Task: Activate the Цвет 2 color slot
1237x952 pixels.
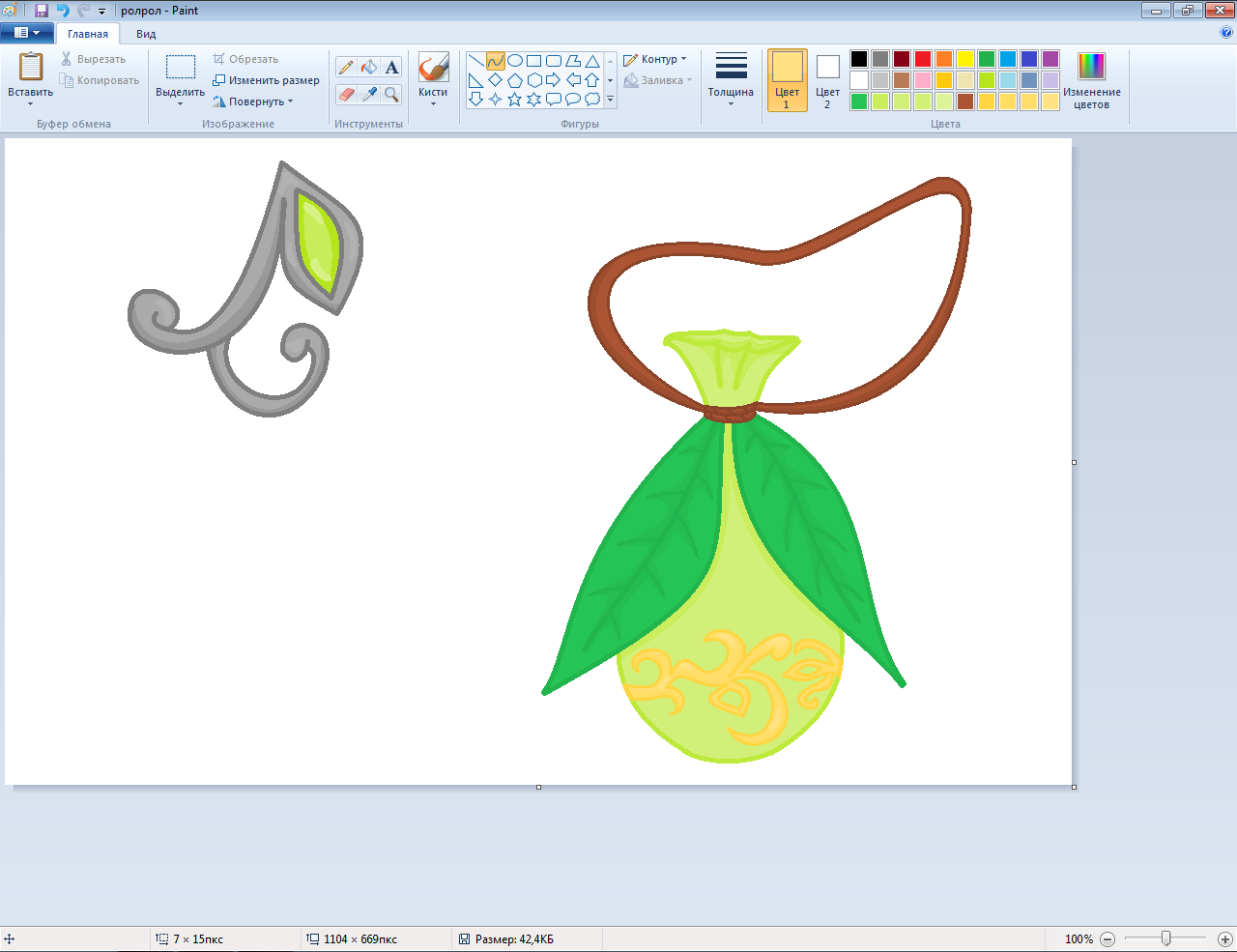Action: tap(827, 80)
